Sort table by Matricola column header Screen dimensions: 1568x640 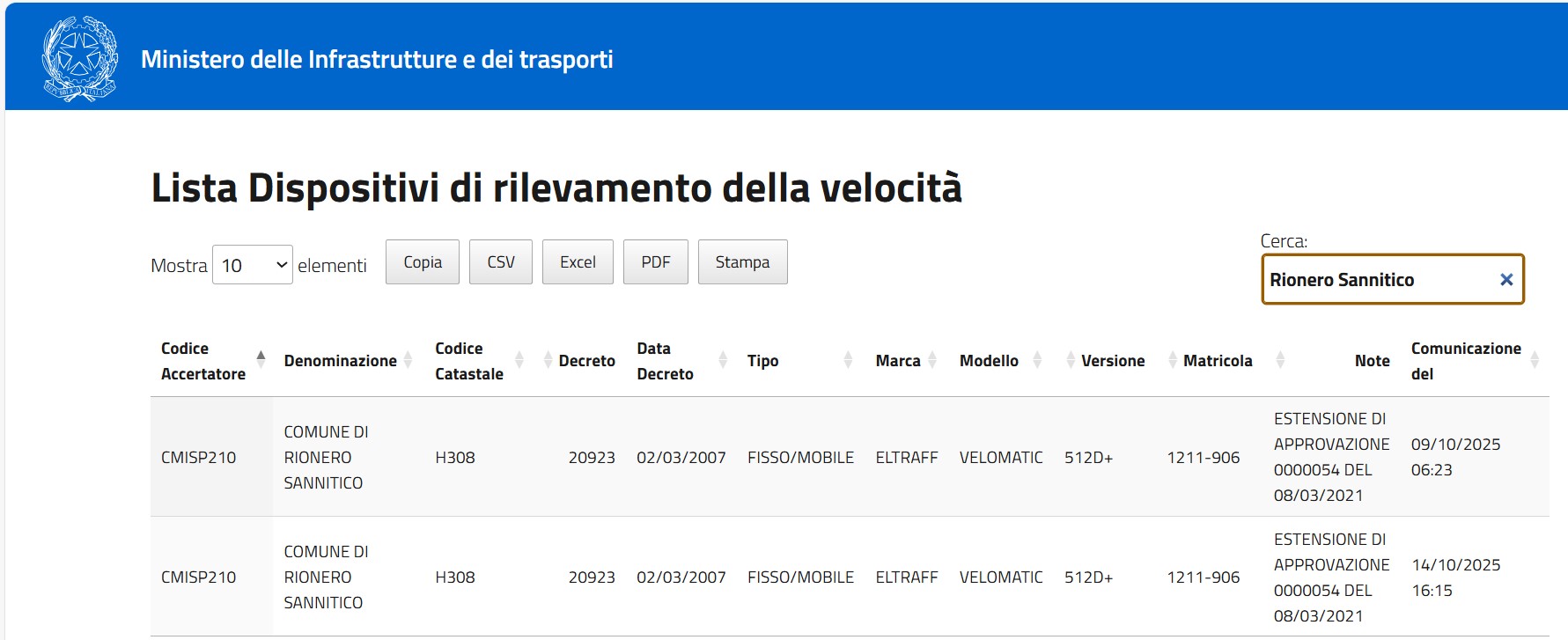click(1217, 361)
